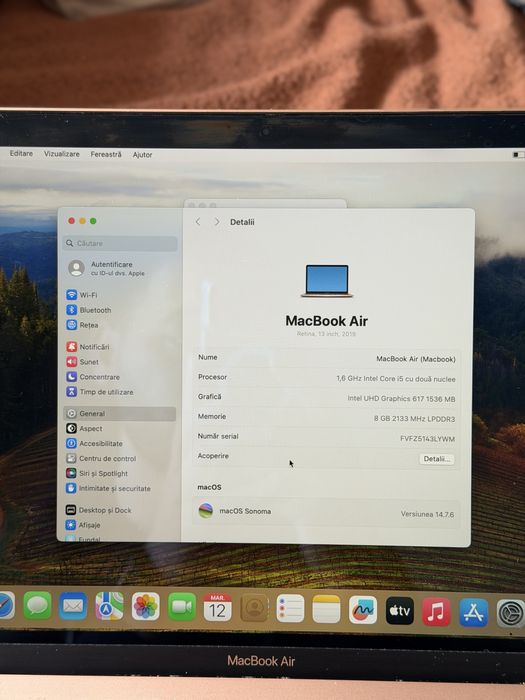Go forward with the right chevron
Viewport: 525px width, 700px height.
point(217,222)
